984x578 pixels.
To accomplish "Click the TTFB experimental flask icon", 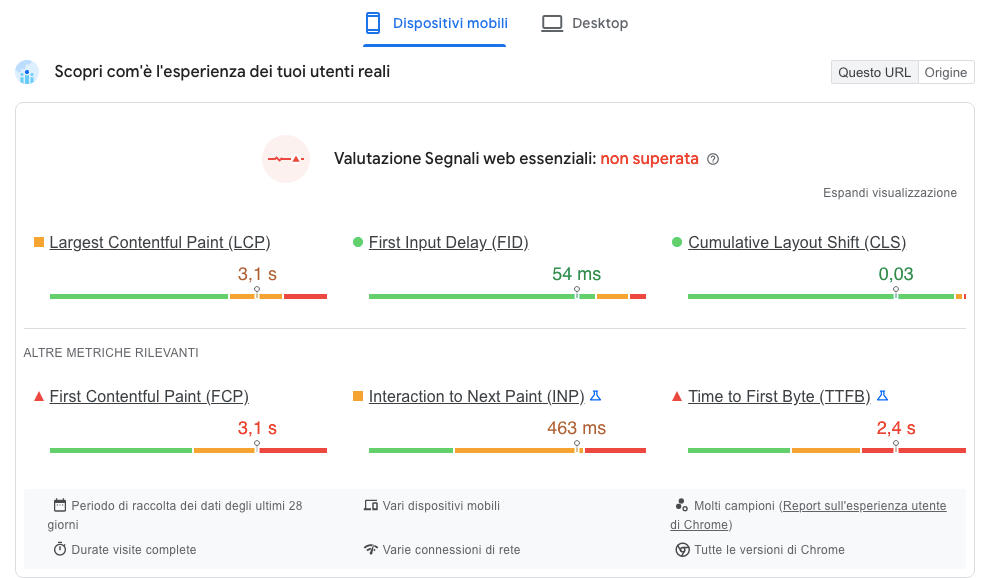I will pos(882,396).
